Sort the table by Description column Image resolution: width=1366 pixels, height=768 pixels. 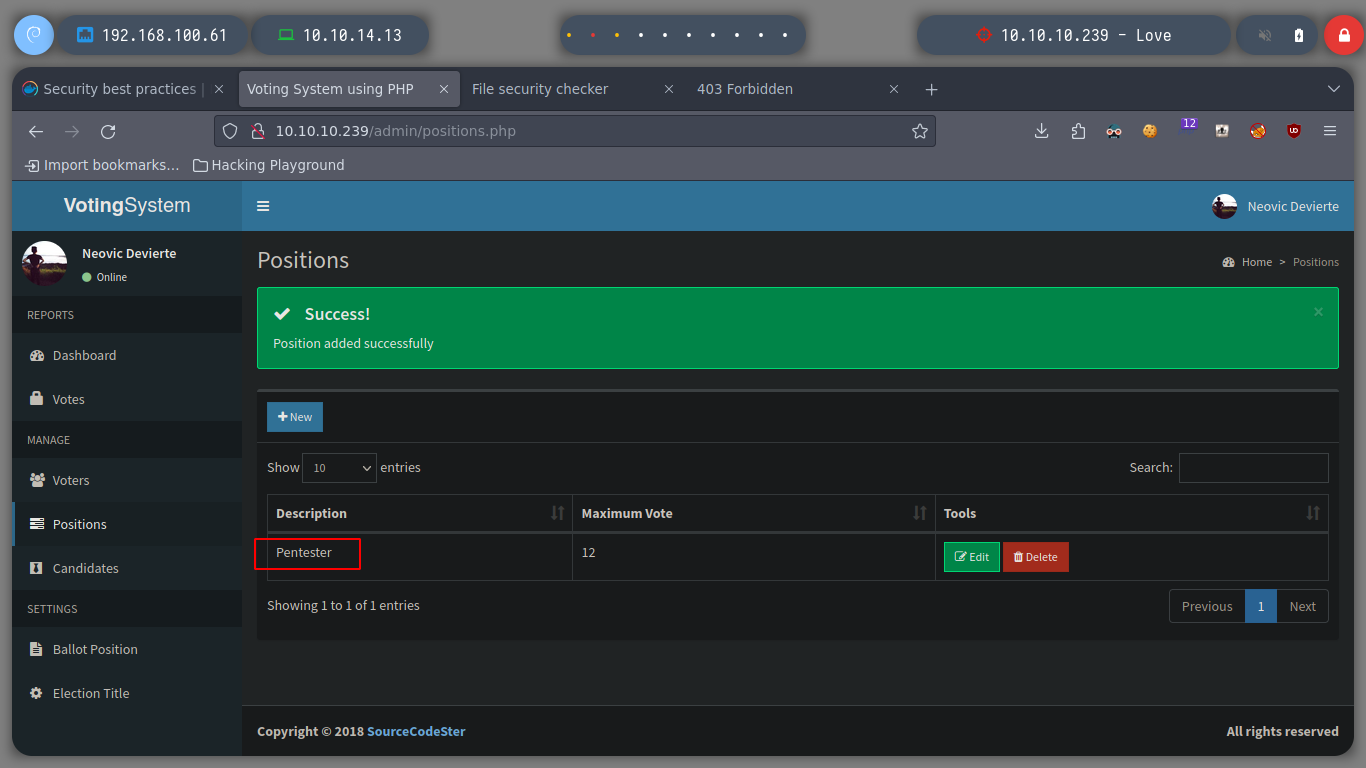pyautogui.click(x=419, y=513)
